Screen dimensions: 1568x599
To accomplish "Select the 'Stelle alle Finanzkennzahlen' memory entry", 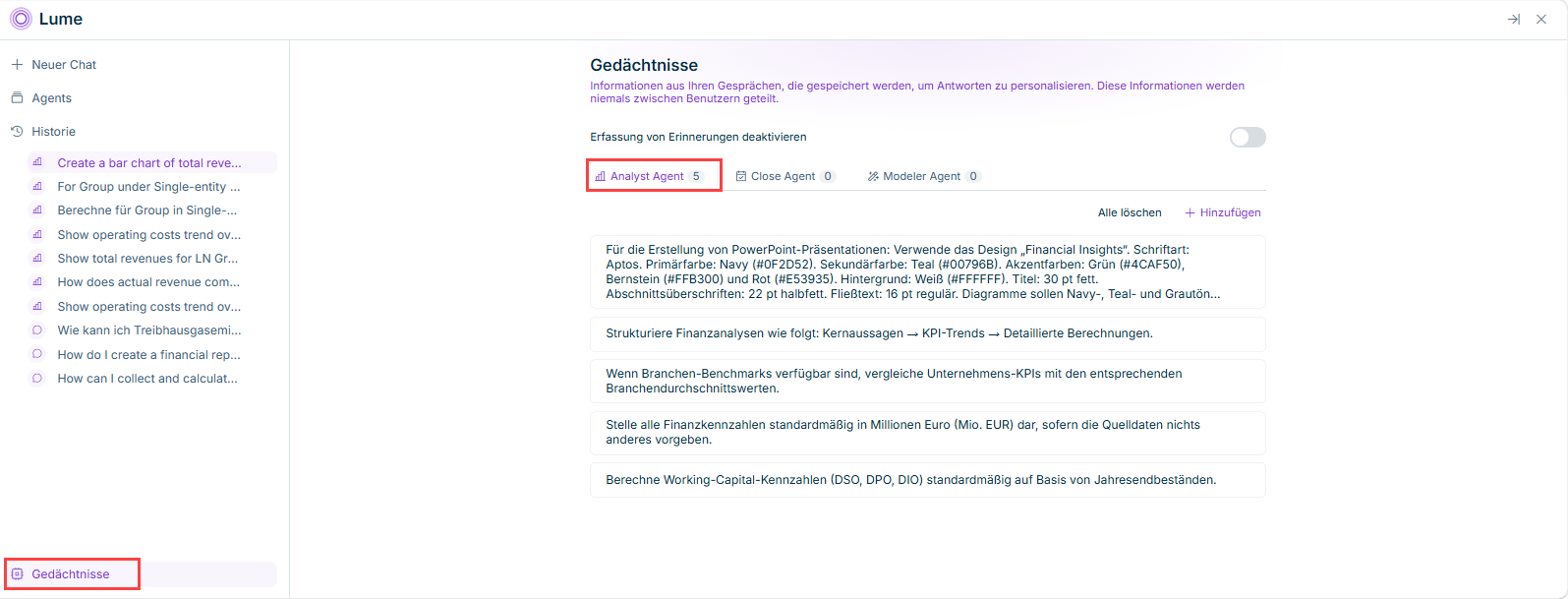I will point(927,433).
